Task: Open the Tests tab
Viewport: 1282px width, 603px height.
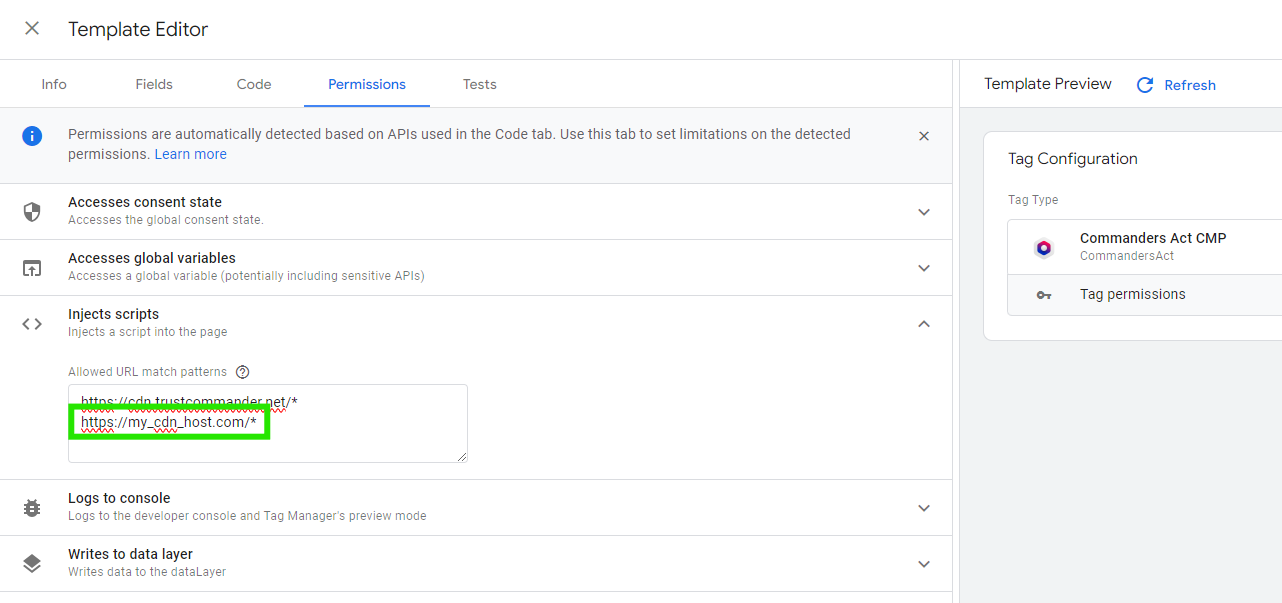Action: [479, 84]
